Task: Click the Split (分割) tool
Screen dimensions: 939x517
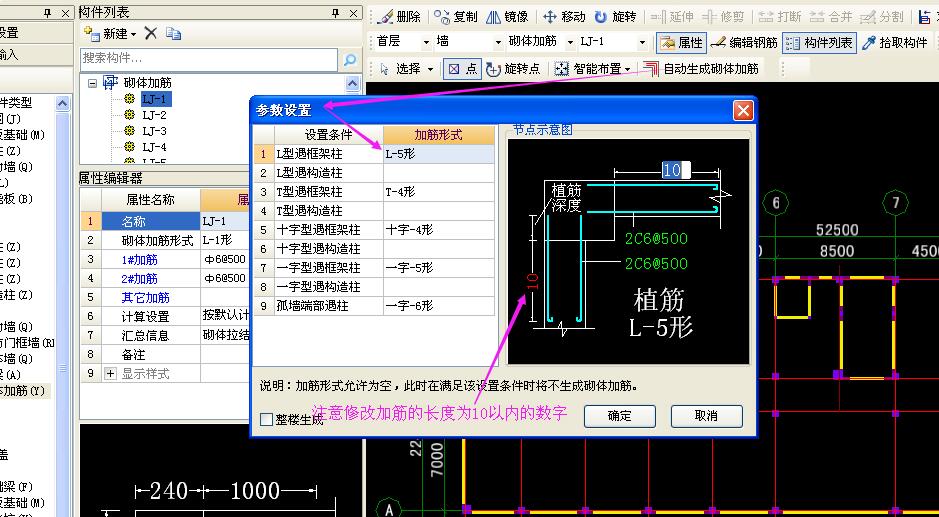Action: click(883, 17)
